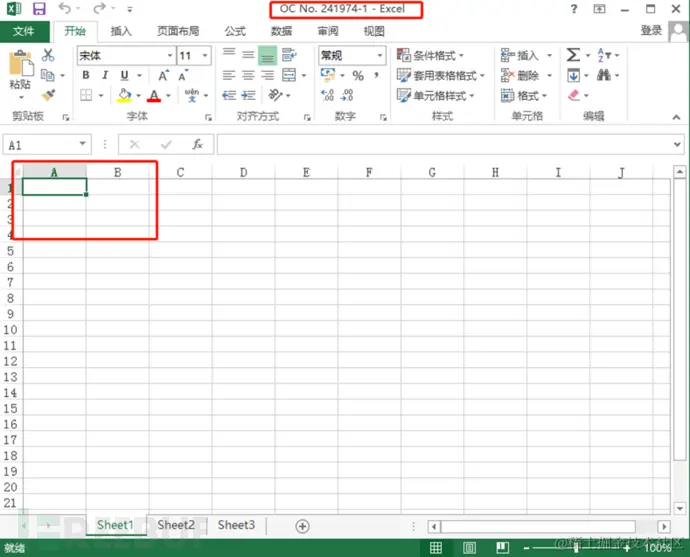
Task: Toggle top vertical alignment
Action: point(229,55)
